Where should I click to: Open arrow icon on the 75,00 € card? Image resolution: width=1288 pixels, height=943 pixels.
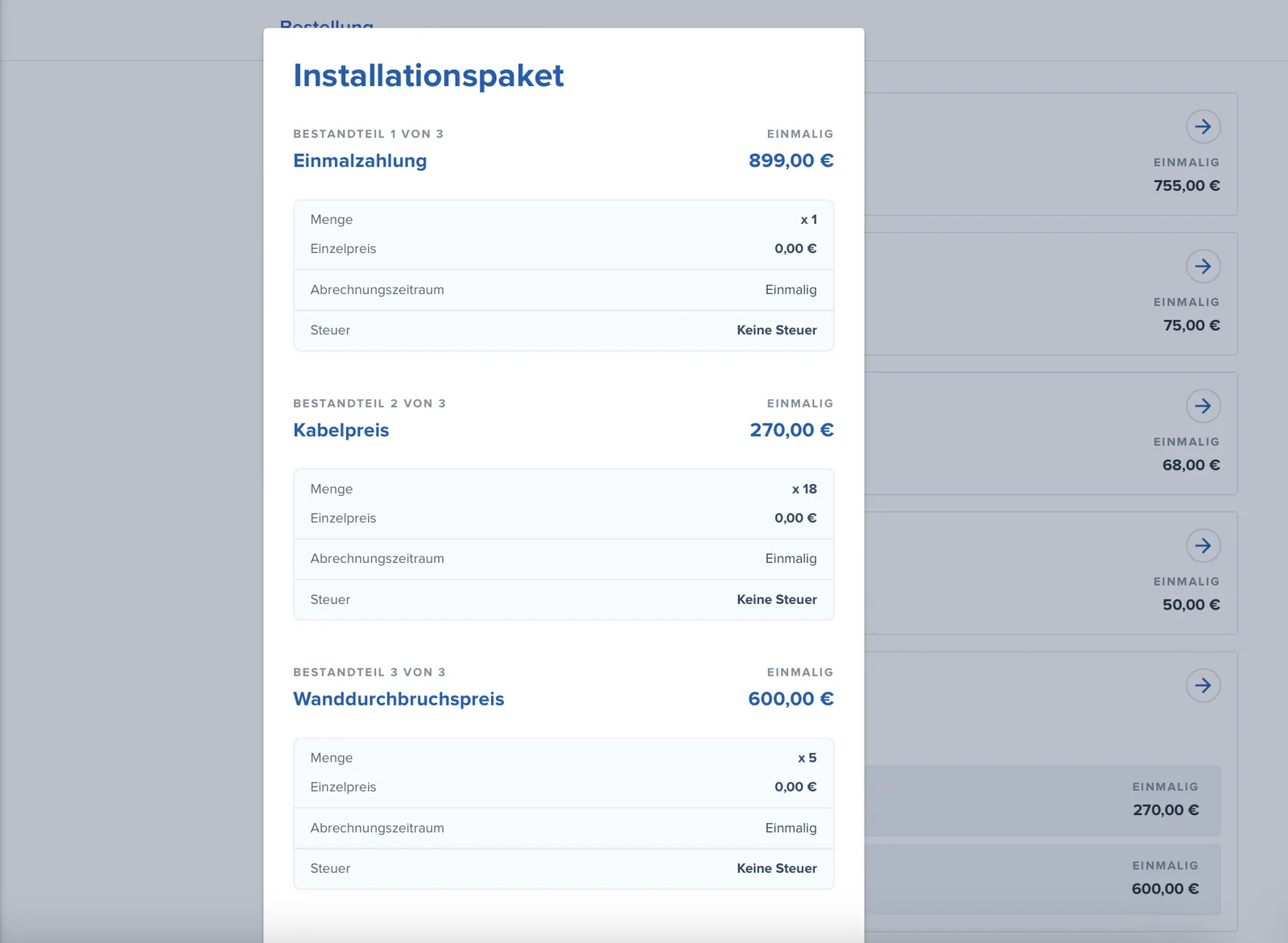pyautogui.click(x=1203, y=267)
